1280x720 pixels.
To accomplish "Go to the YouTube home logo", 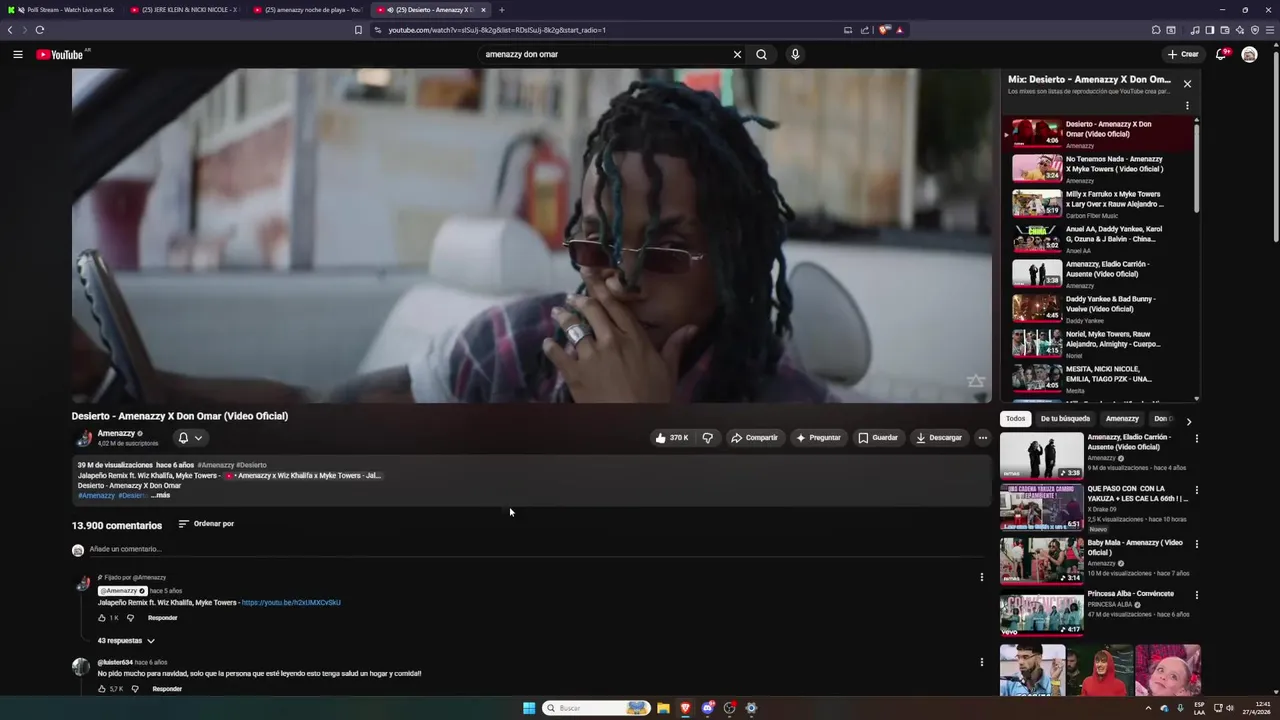I will point(60,54).
